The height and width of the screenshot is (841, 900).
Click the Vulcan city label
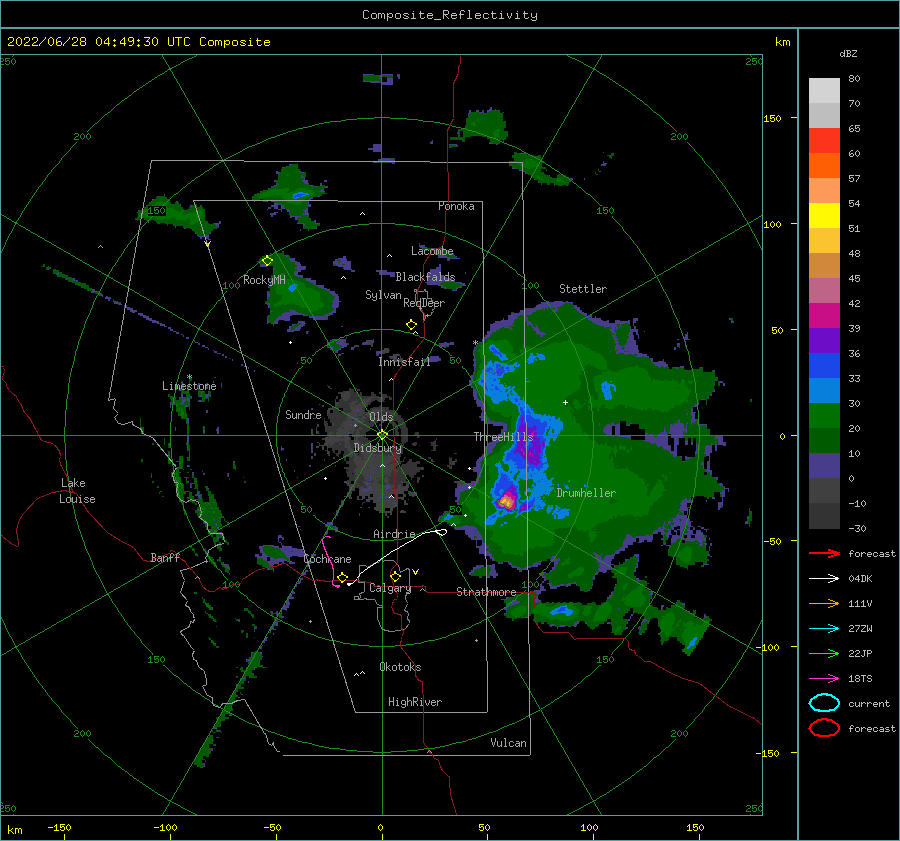pos(508,743)
